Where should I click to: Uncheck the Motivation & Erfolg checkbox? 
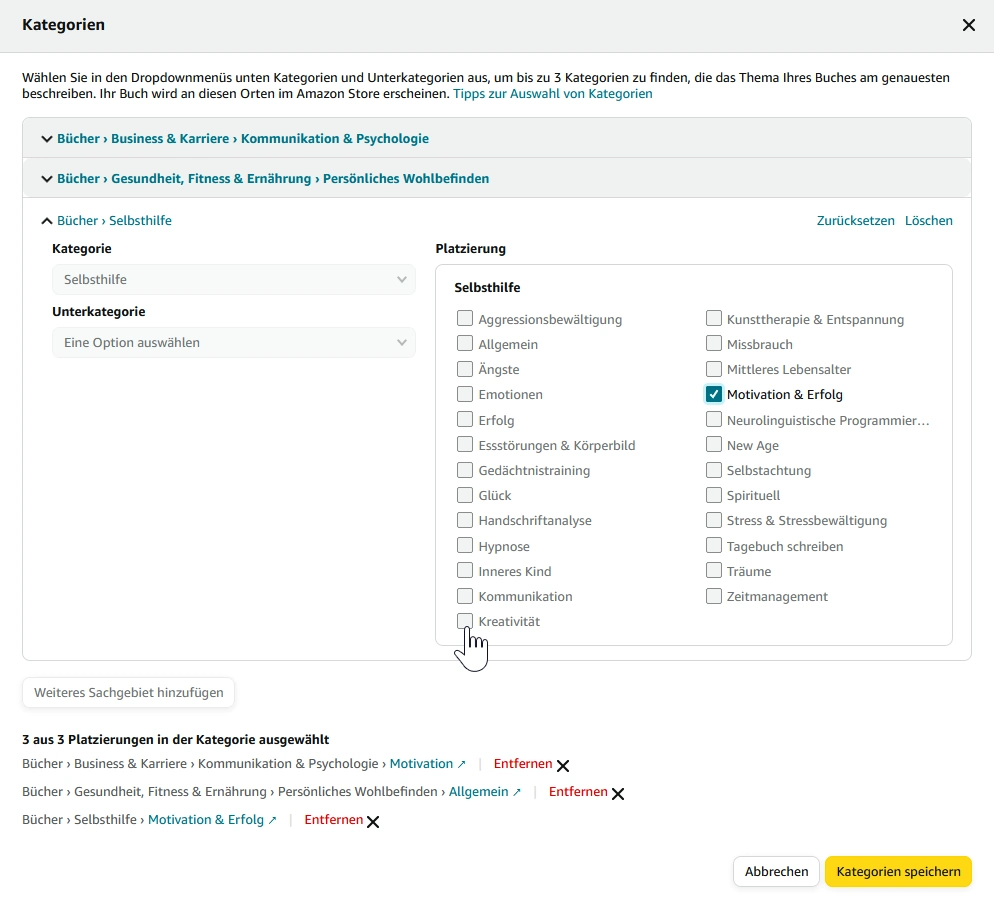coord(714,395)
